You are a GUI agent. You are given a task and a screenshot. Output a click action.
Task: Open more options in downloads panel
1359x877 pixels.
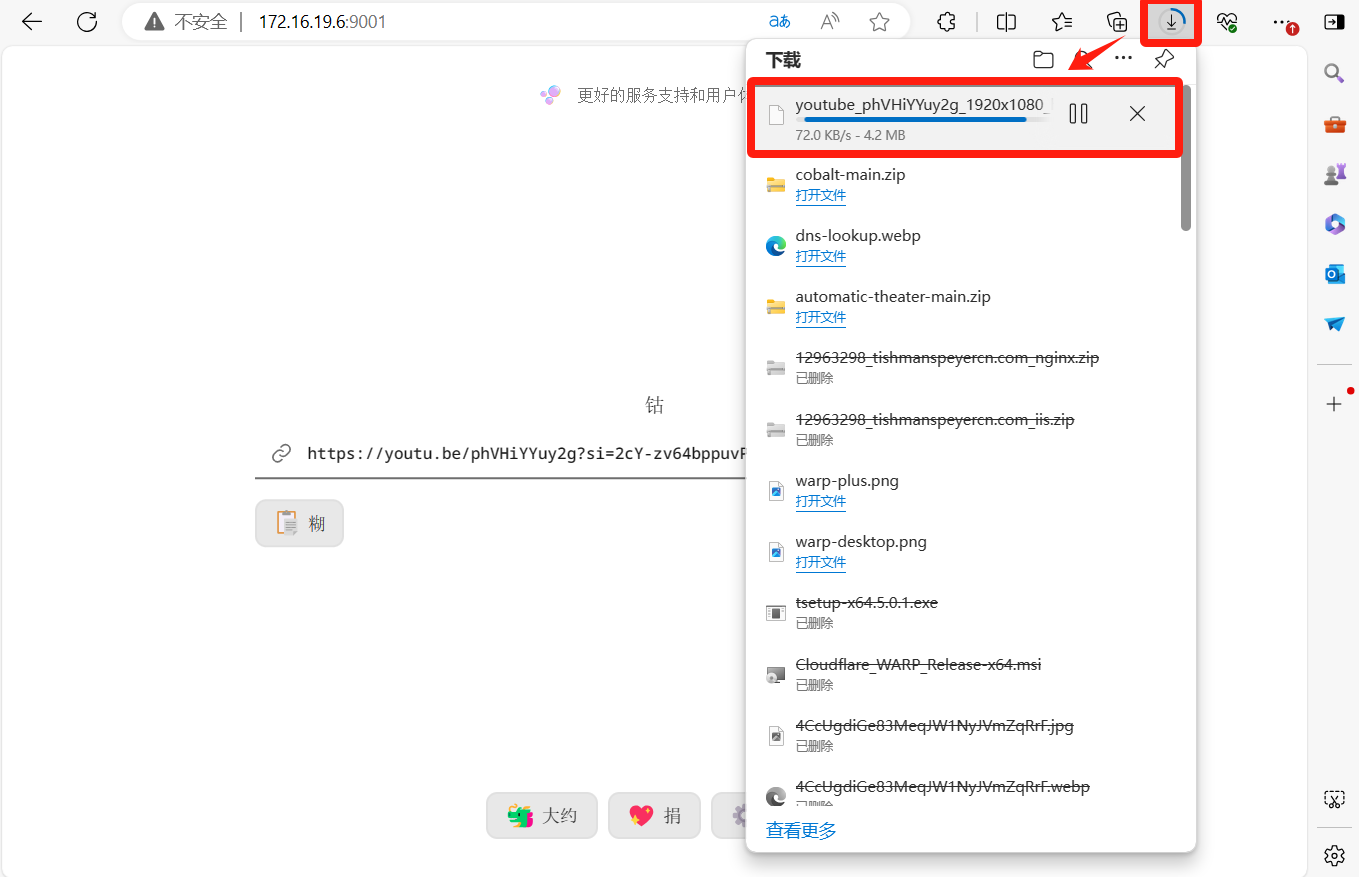coord(1123,60)
